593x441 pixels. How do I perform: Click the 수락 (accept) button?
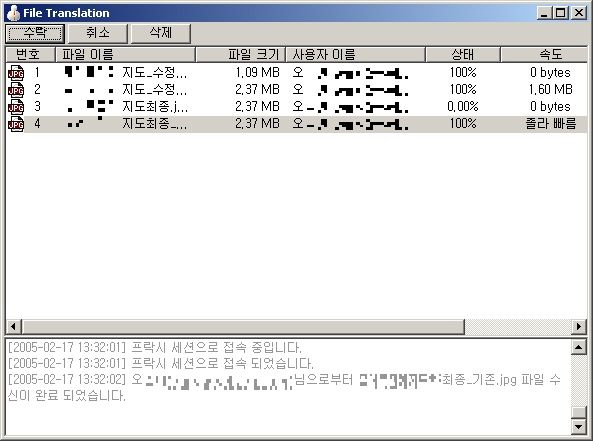click(35, 33)
